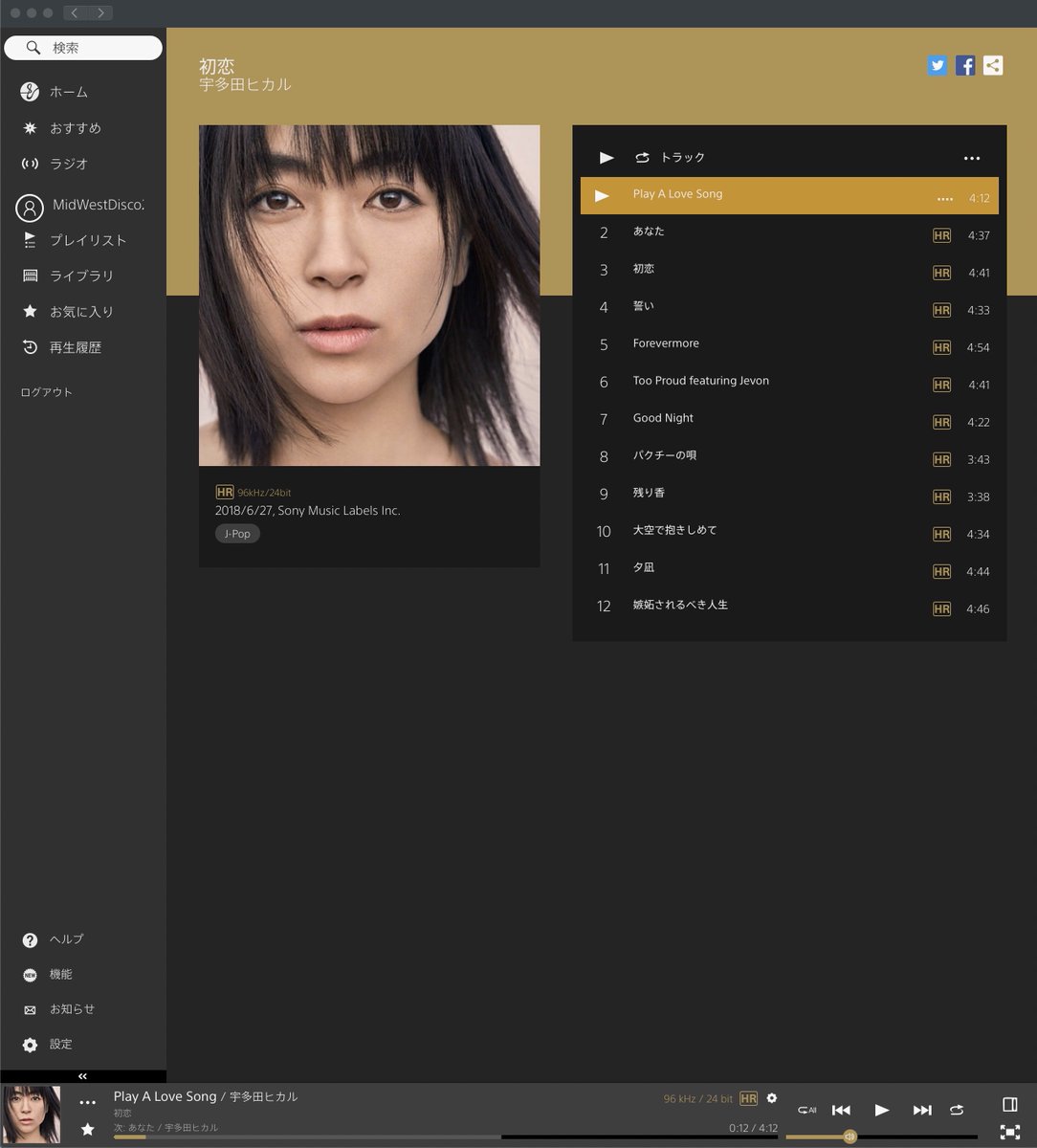Select track 7 Good Night

(x=789, y=419)
